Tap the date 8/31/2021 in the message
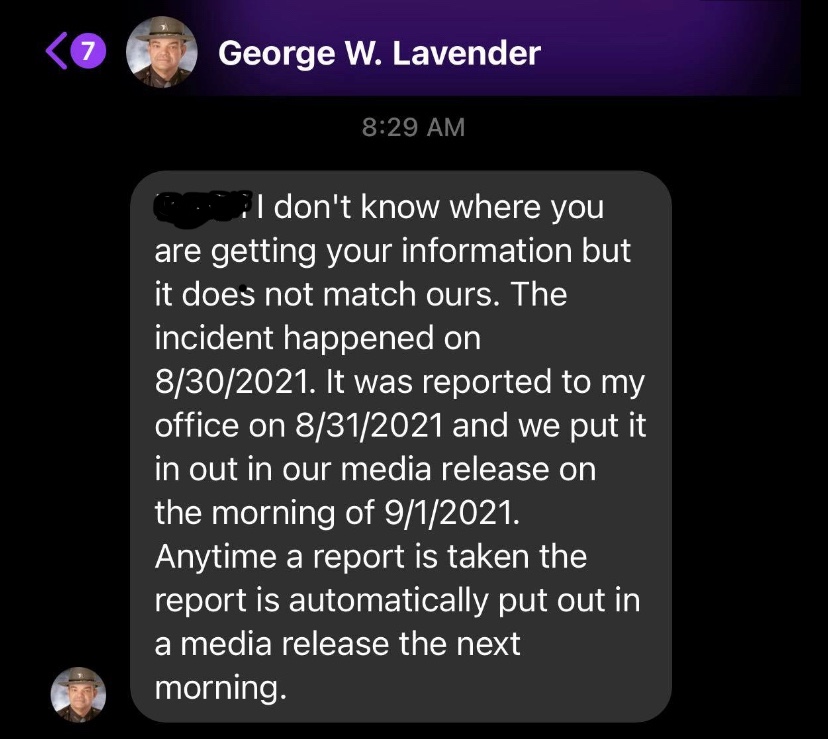The height and width of the screenshot is (739, 828). pyautogui.click(x=369, y=425)
